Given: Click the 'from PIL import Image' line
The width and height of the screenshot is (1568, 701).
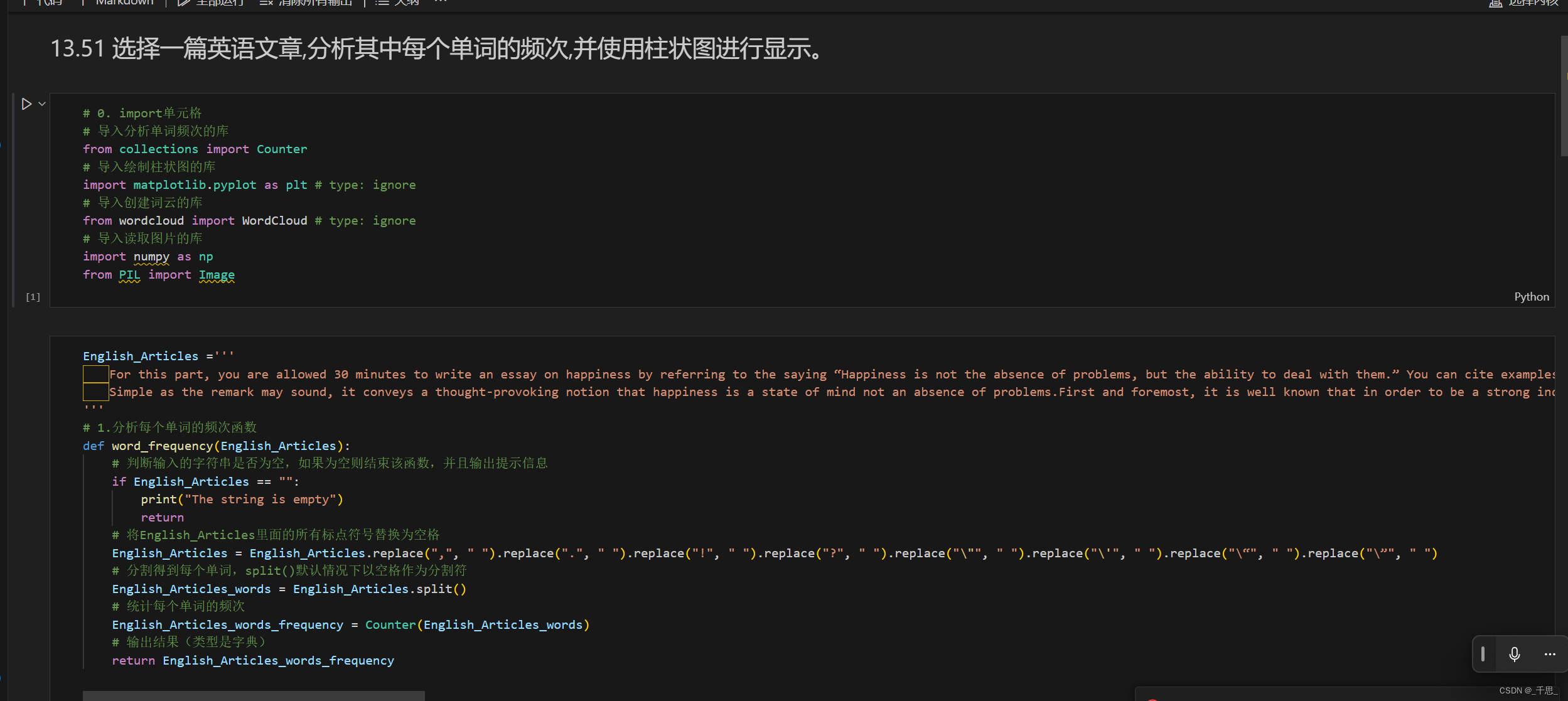Looking at the screenshot, I should click(x=159, y=275).
